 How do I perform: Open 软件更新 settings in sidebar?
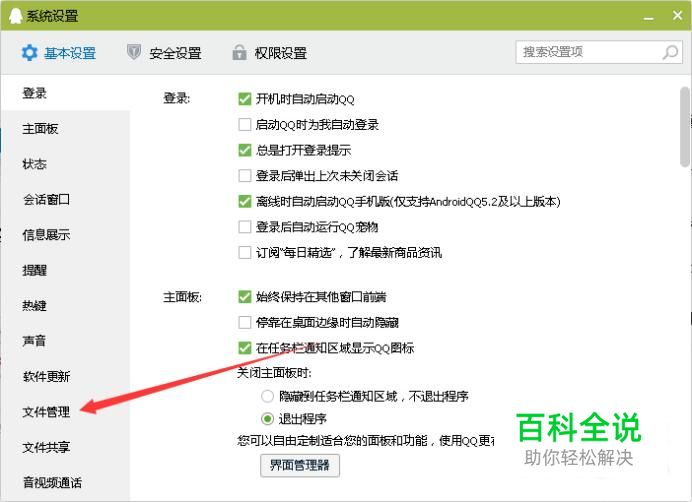[66, 376]
